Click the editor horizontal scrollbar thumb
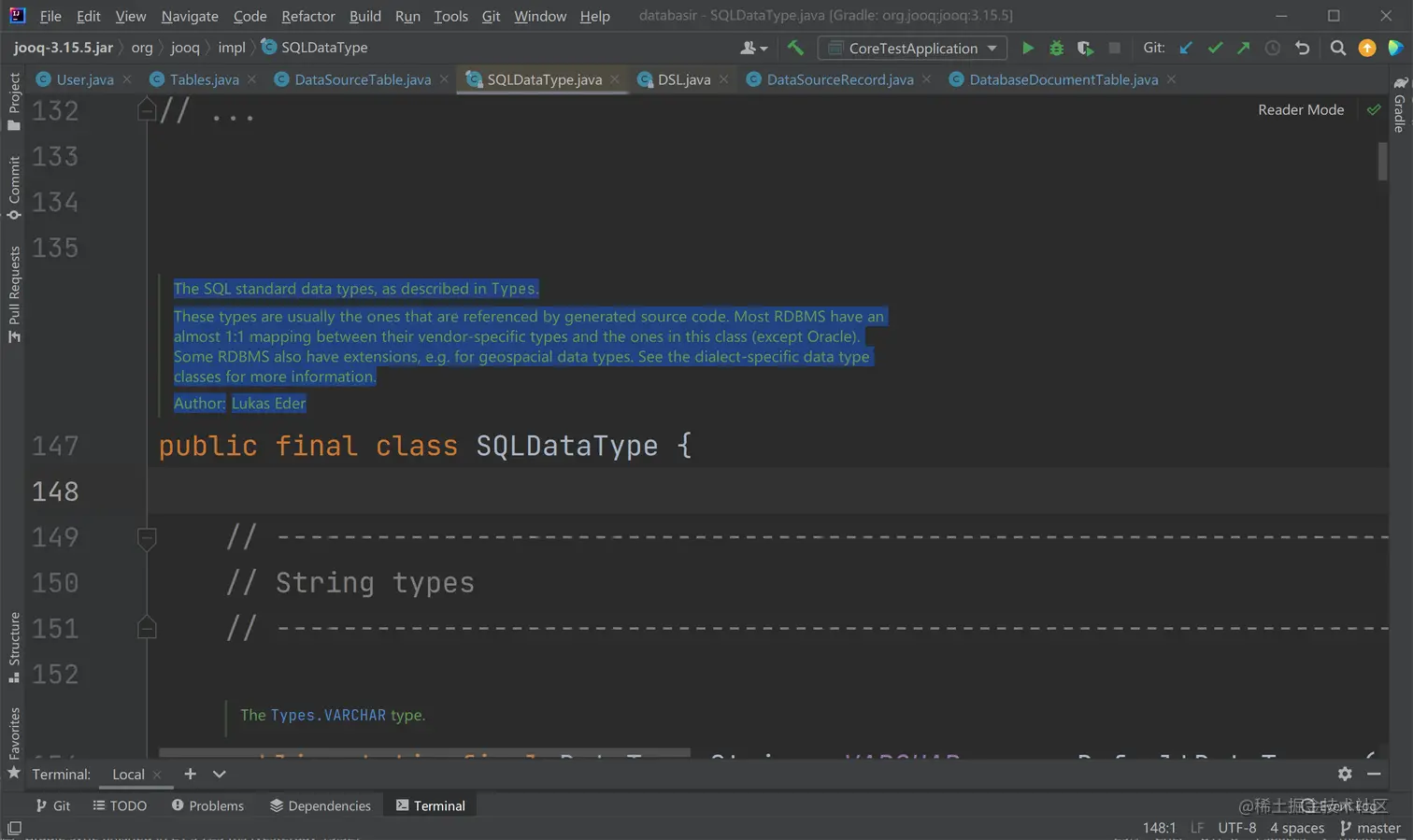The height and width of the screenshot is (840, 1413). (425, 752)
